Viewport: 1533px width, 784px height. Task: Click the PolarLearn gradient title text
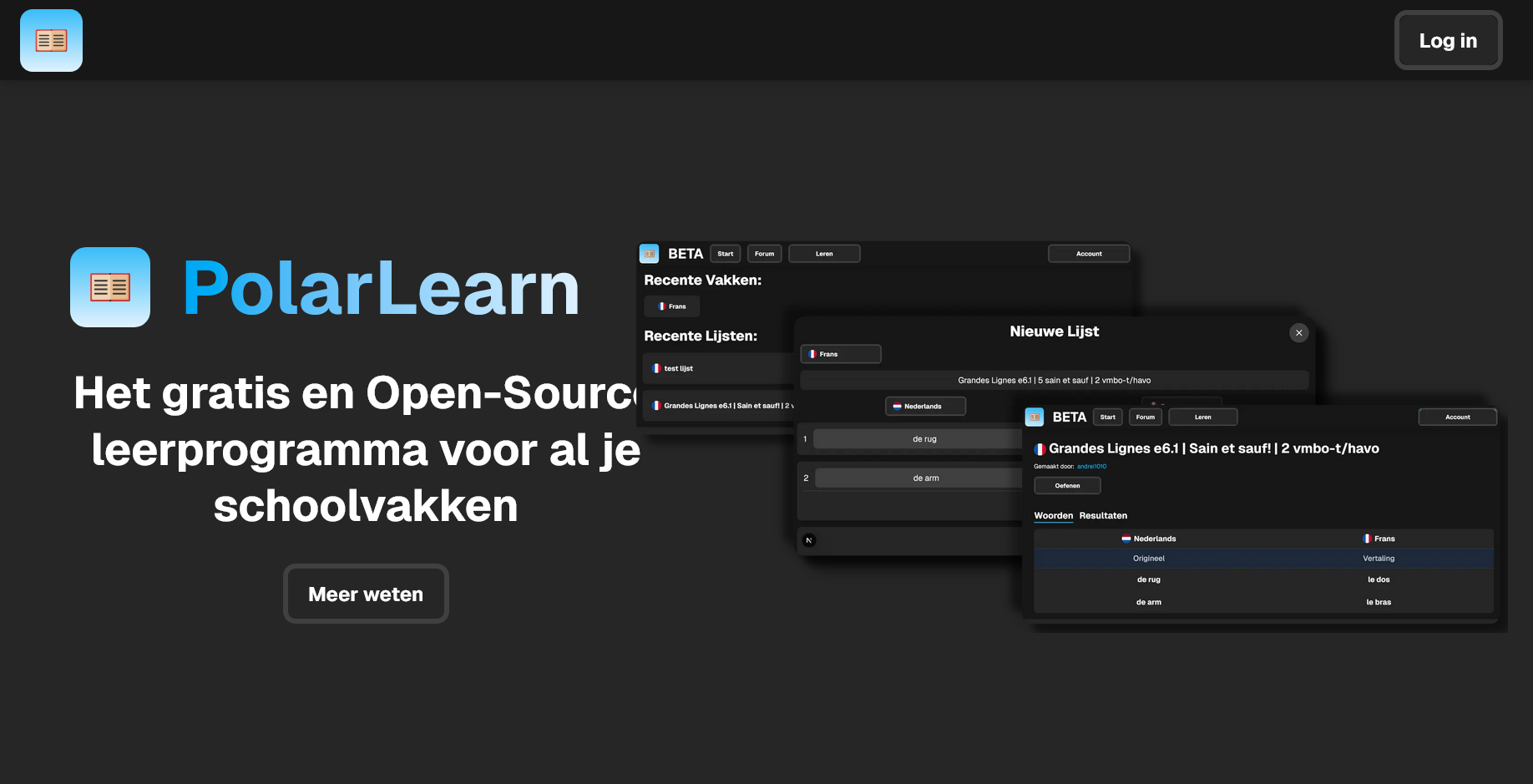tap(381, 287)
